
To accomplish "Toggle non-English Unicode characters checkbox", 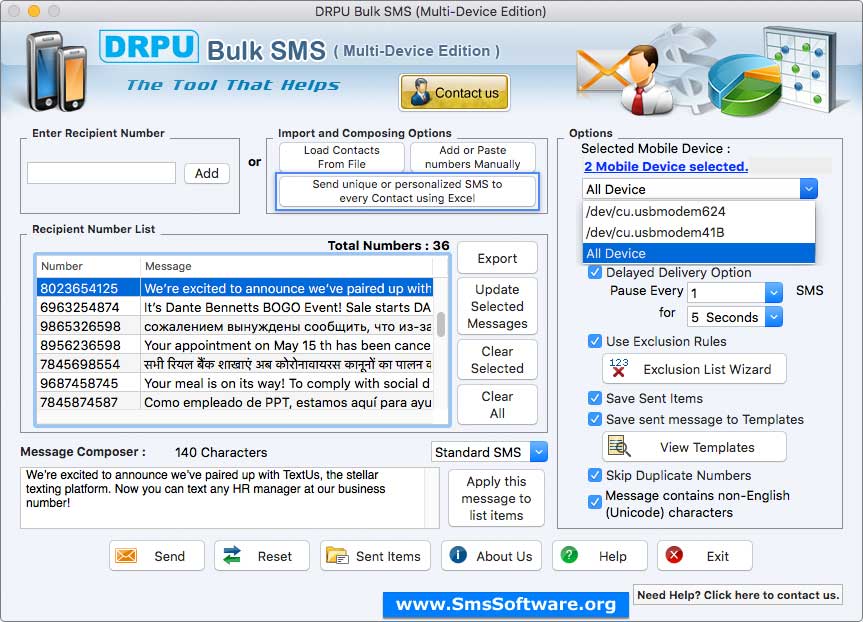I will pos(594,502).
